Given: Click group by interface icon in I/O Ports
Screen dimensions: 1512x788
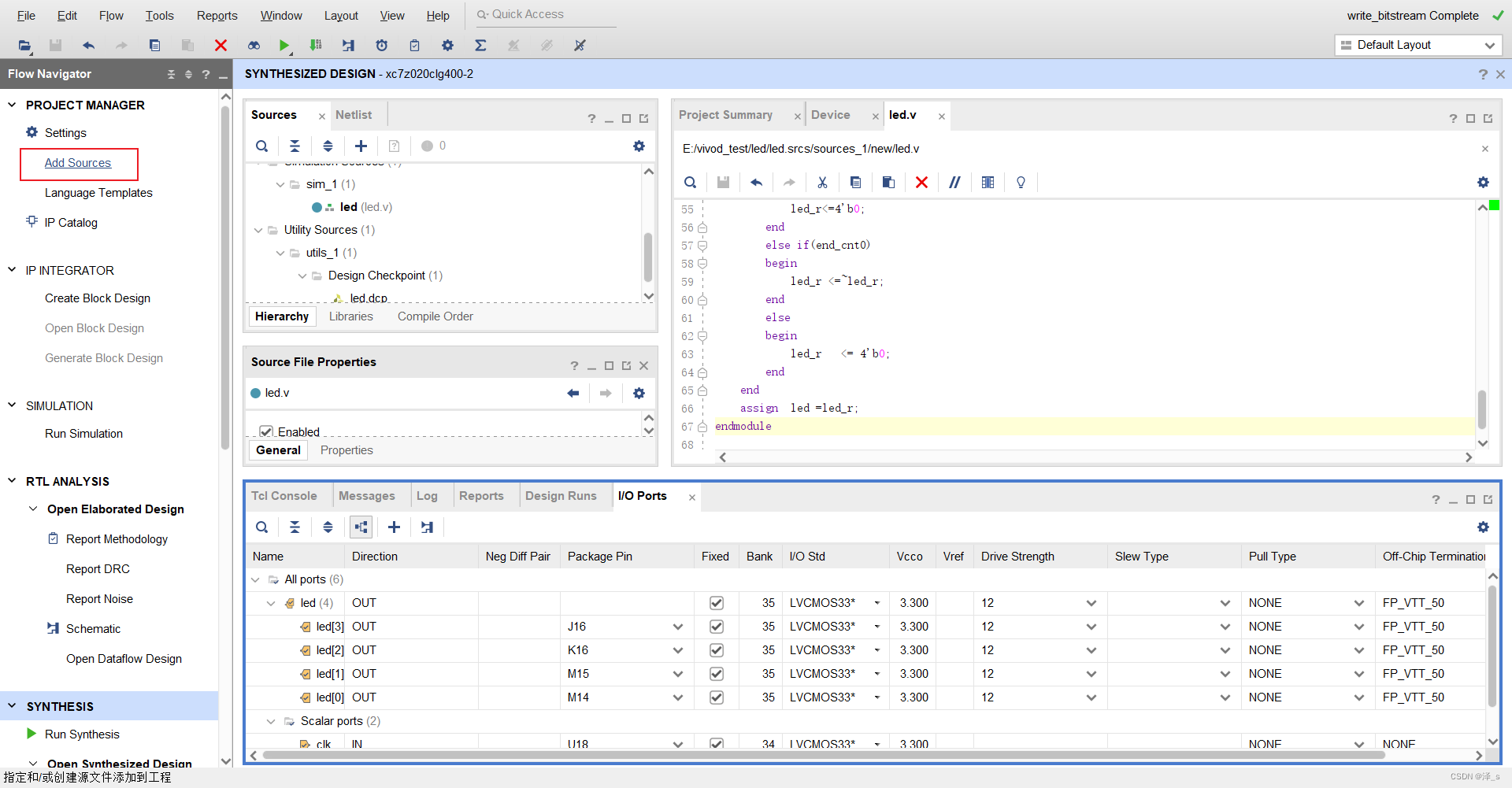Looking at the screenshot, I should [361, 527].
